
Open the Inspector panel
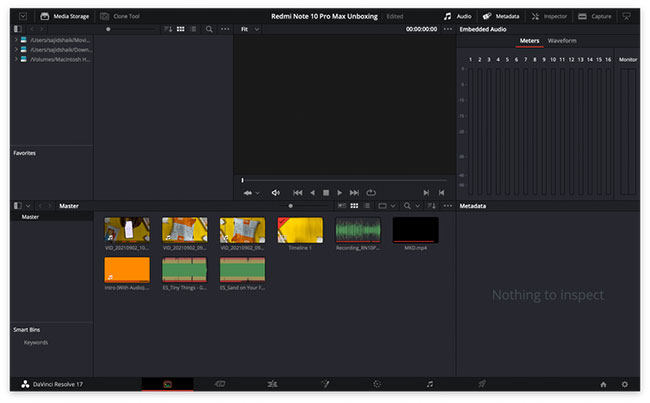[549, 16]
